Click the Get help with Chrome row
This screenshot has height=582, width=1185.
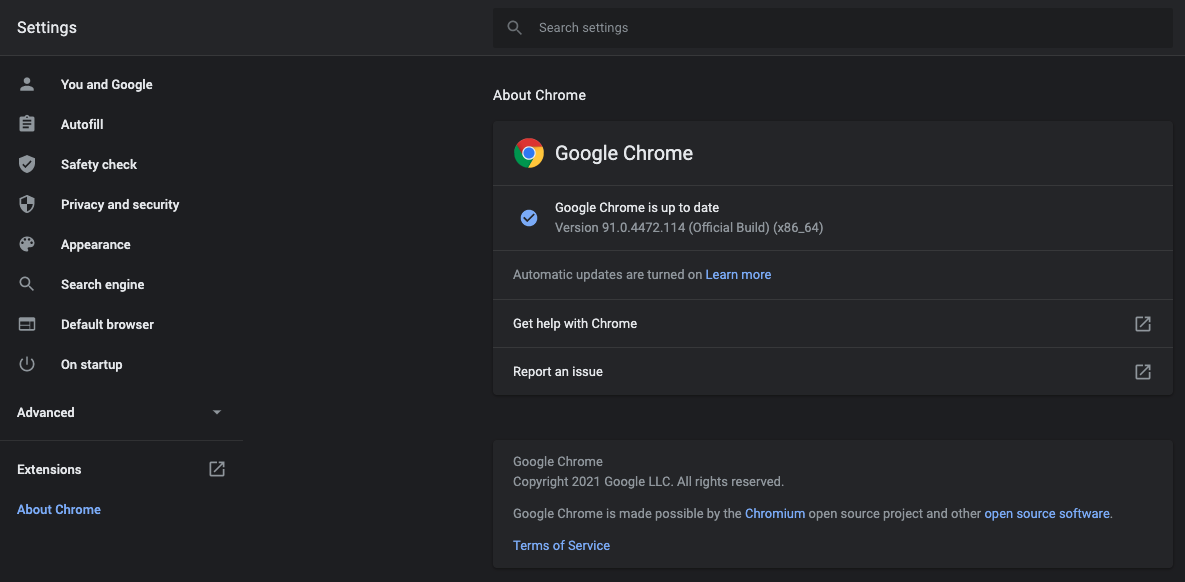833,324
